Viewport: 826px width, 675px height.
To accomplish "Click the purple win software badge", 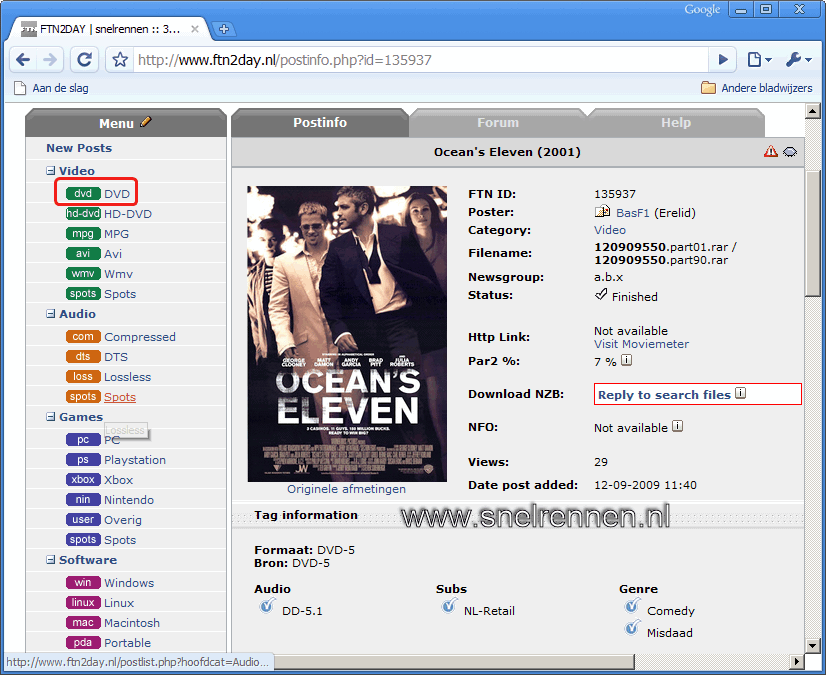I will 83,582.
